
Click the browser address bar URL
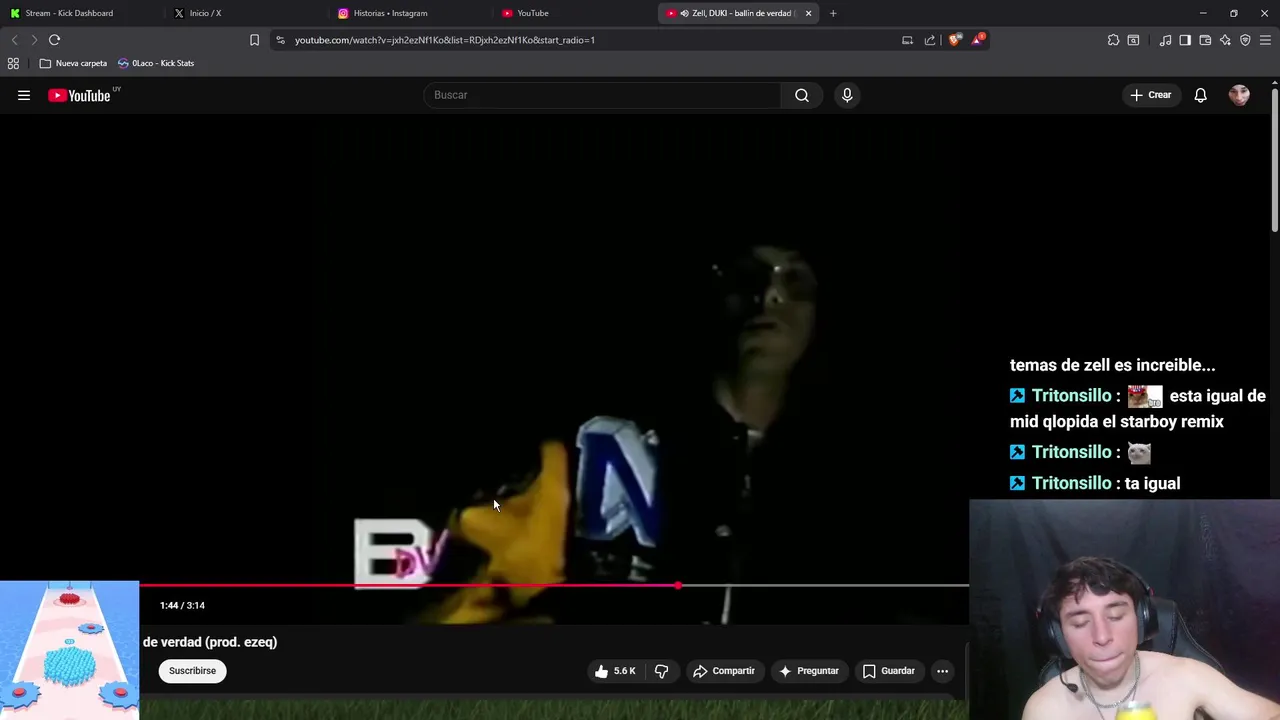[445, 40]
